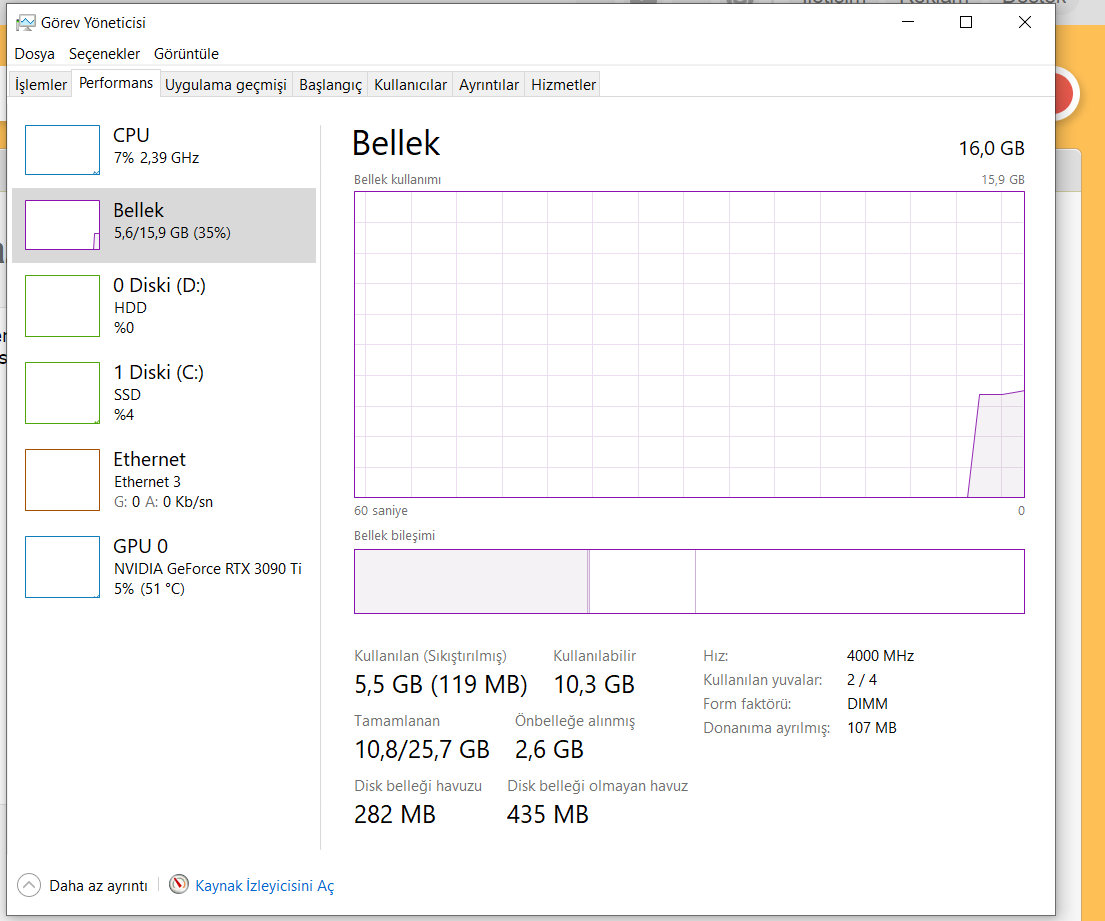Screen dimensions: 1105x921
Task: Click the '60 saniye' graph axis label
Action: coord(381,511)
